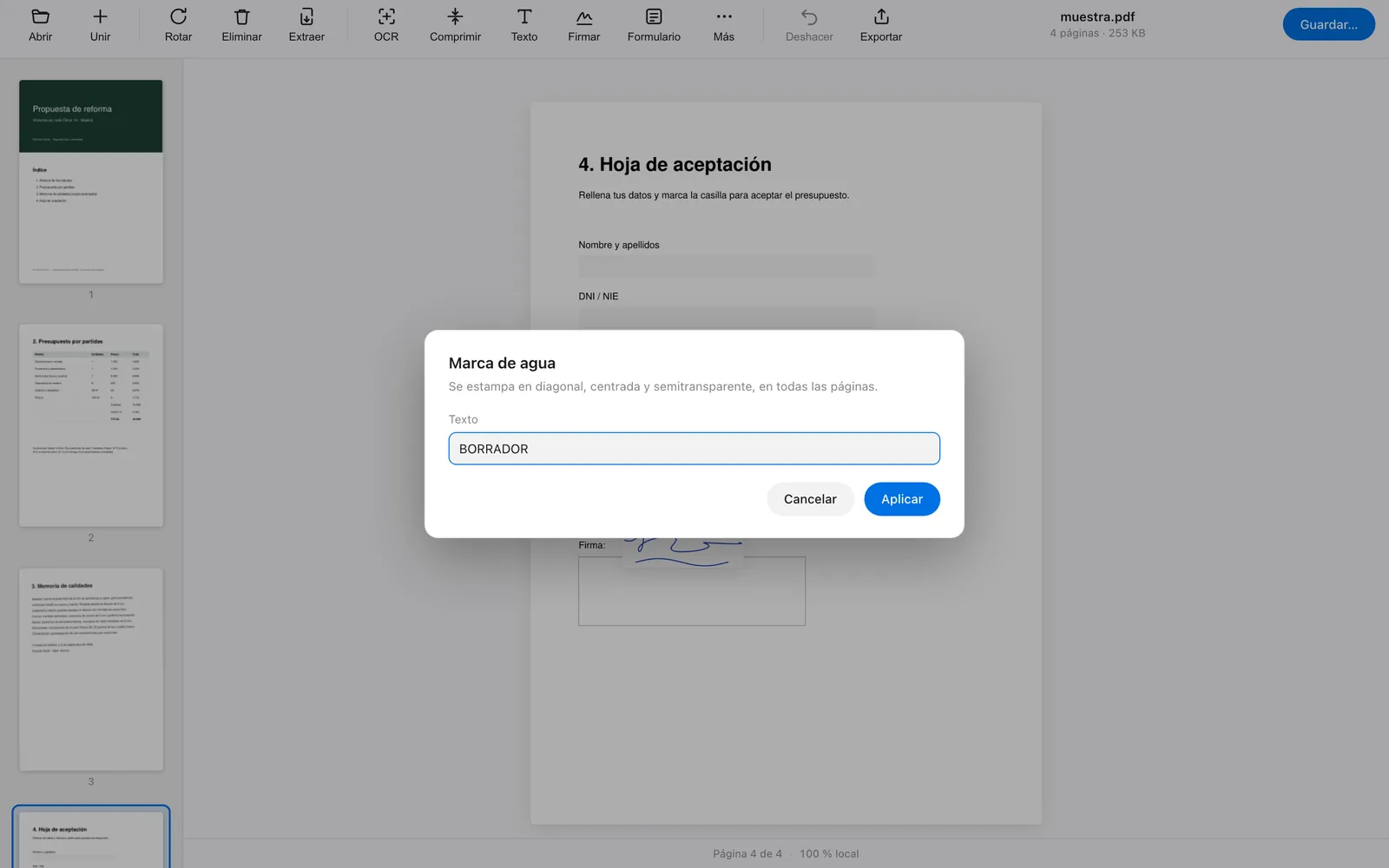Click the Guardar... button

pyautogui.click(x=1328, y=24)
